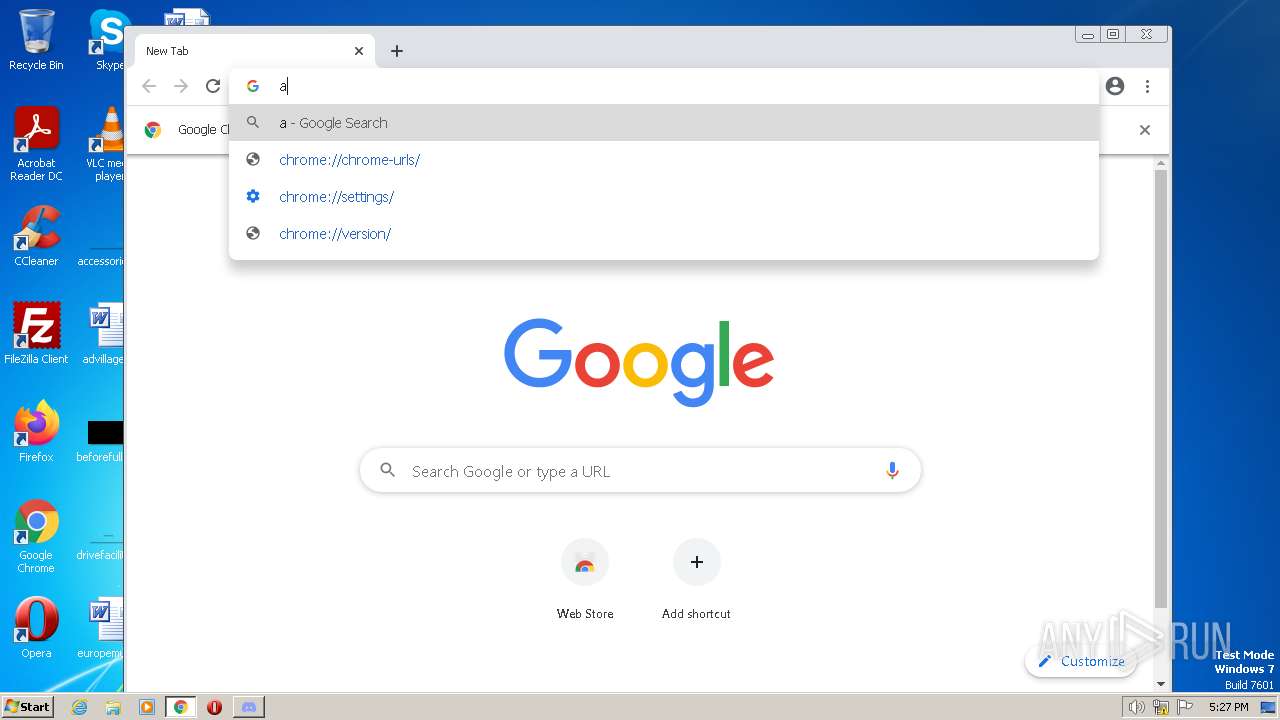Click the page vertical scrollbar

(x=1160, y=390)
